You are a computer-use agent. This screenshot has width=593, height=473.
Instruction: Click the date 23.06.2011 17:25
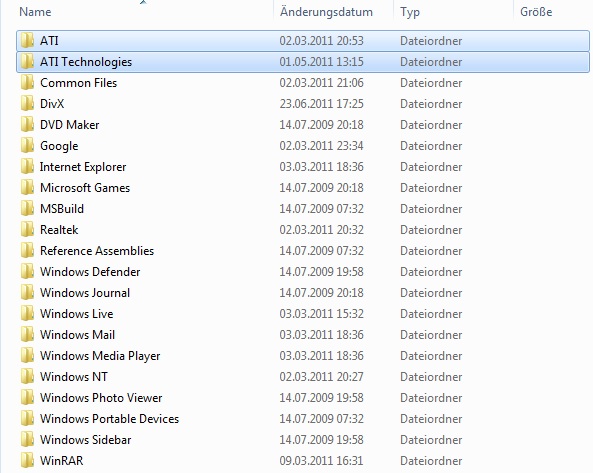[321, 104]
